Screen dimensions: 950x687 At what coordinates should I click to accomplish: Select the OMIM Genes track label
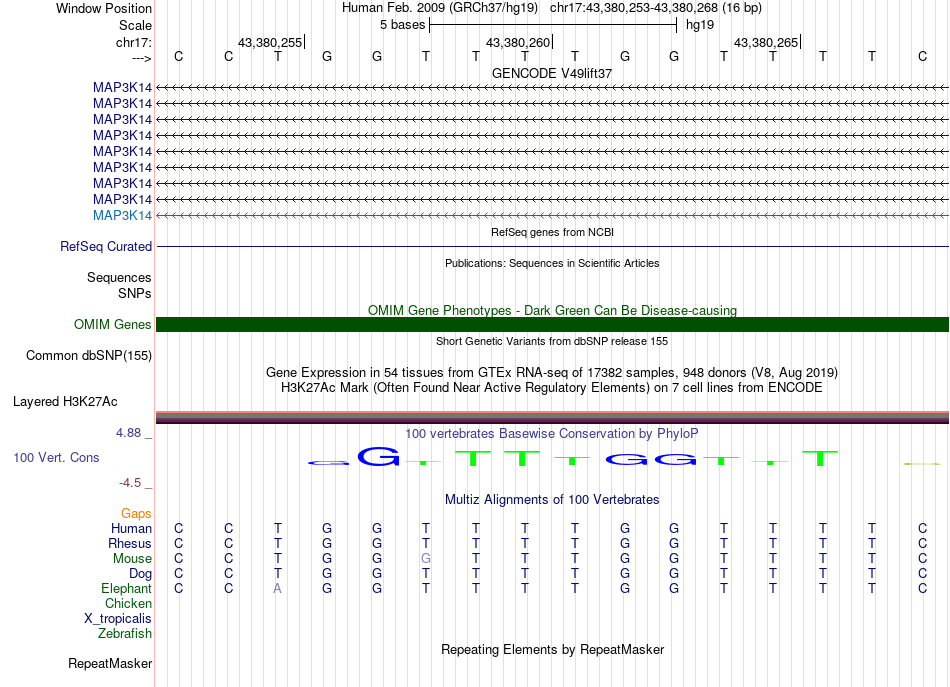pos(113,325)
